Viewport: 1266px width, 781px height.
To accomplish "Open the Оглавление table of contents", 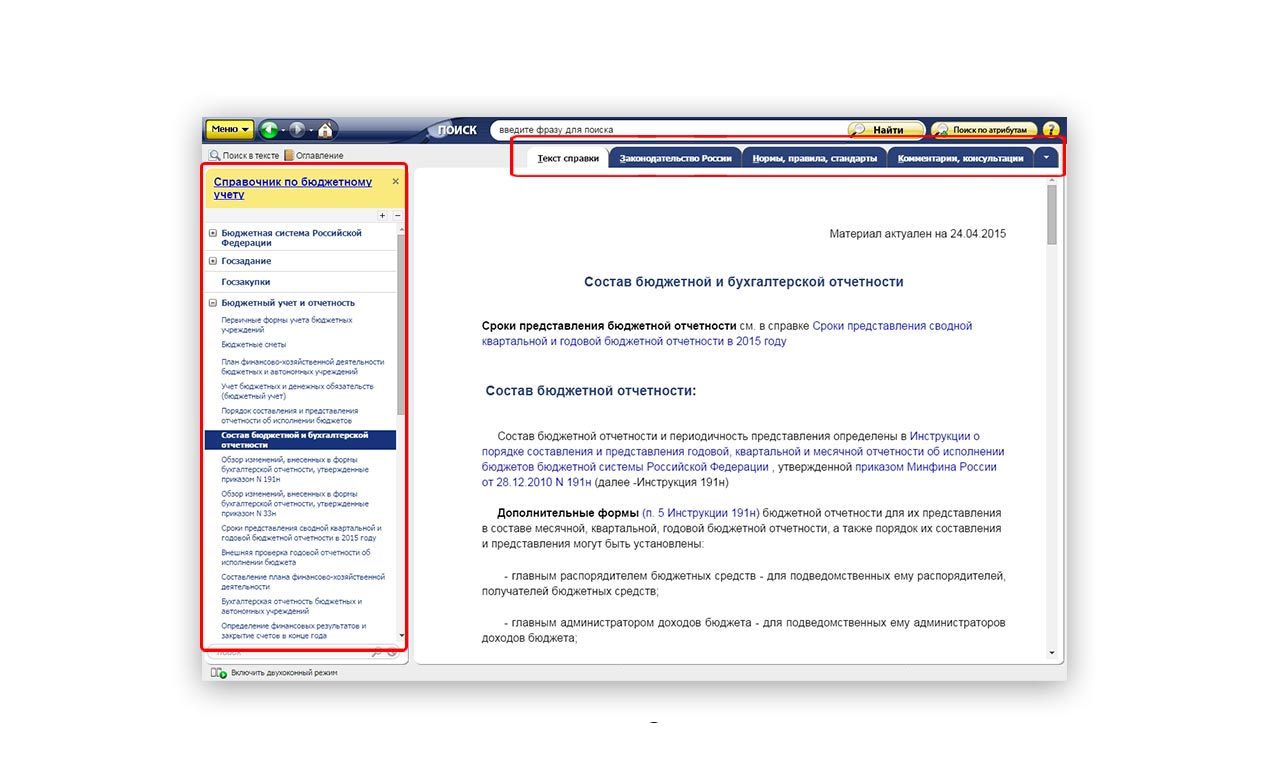I will (314, 155).
